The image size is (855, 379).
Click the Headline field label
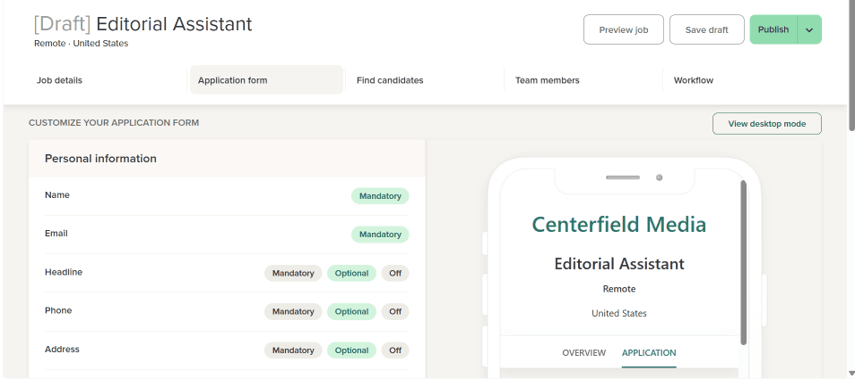tap(64, 272)
